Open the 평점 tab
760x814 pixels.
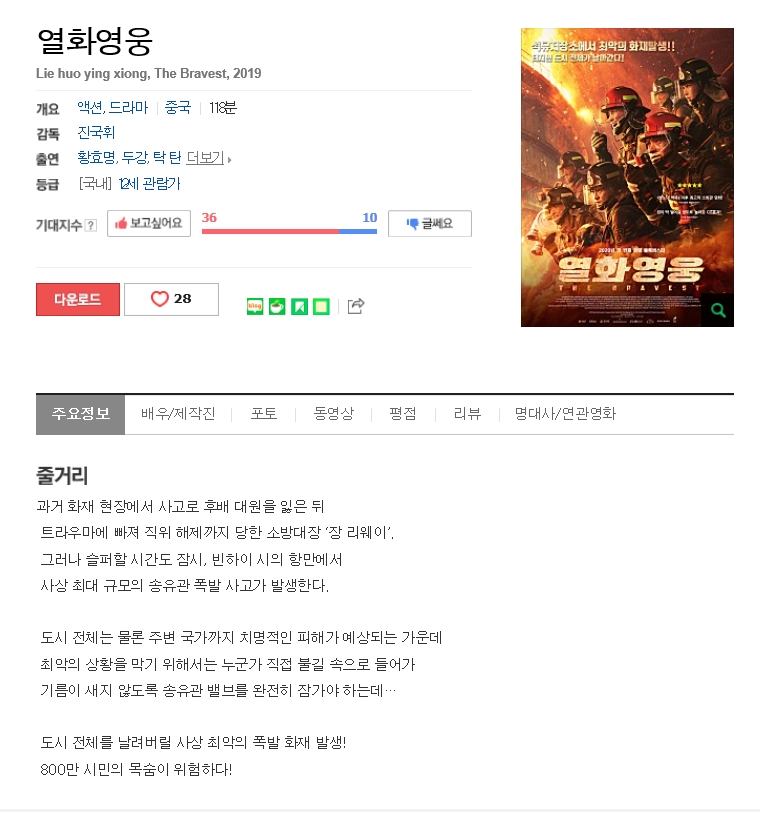coord(403,414)
